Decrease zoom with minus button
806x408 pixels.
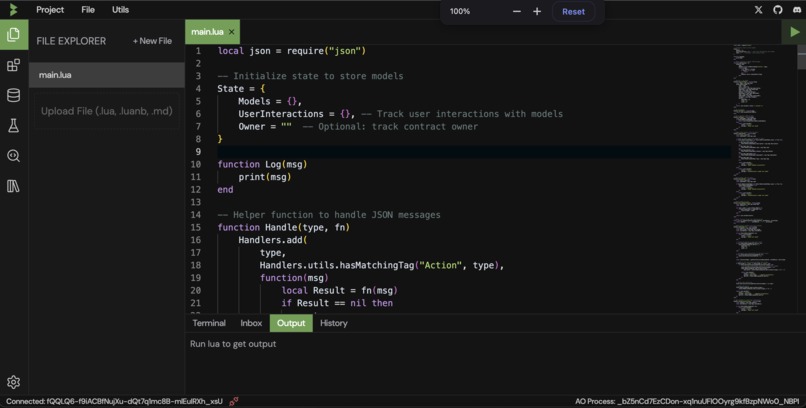point(517,11)
